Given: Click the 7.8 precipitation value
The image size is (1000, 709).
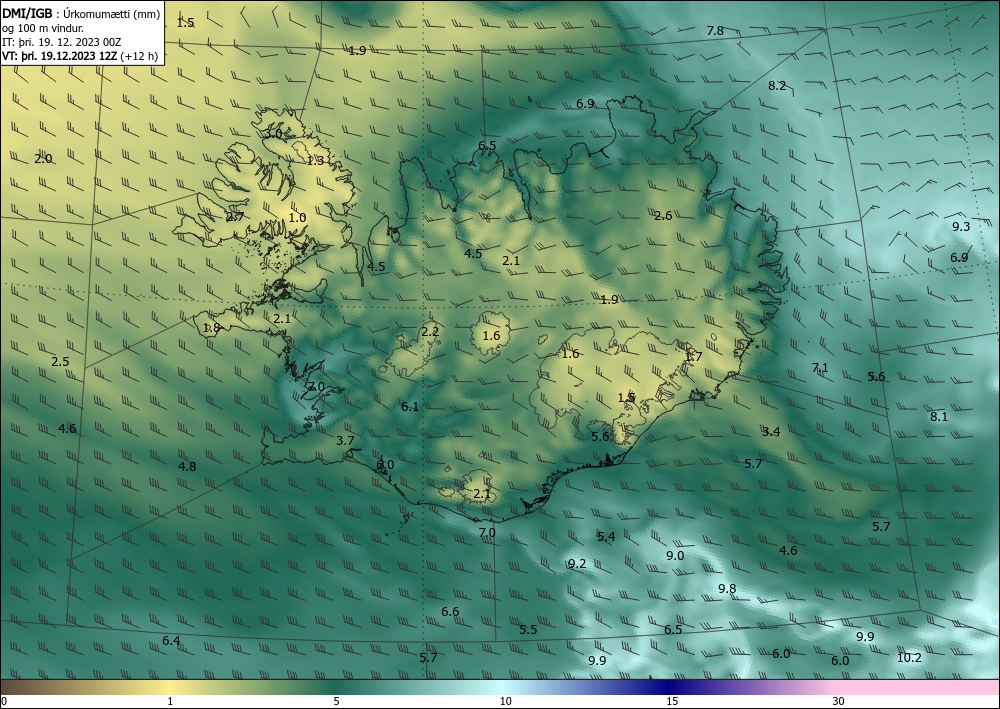Looking at the screenshot, I should 715,31.
